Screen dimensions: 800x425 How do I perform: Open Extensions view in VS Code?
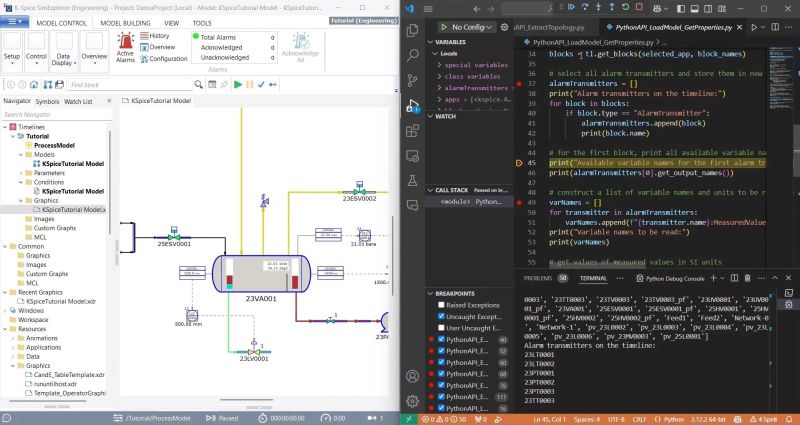pos(412,132)
